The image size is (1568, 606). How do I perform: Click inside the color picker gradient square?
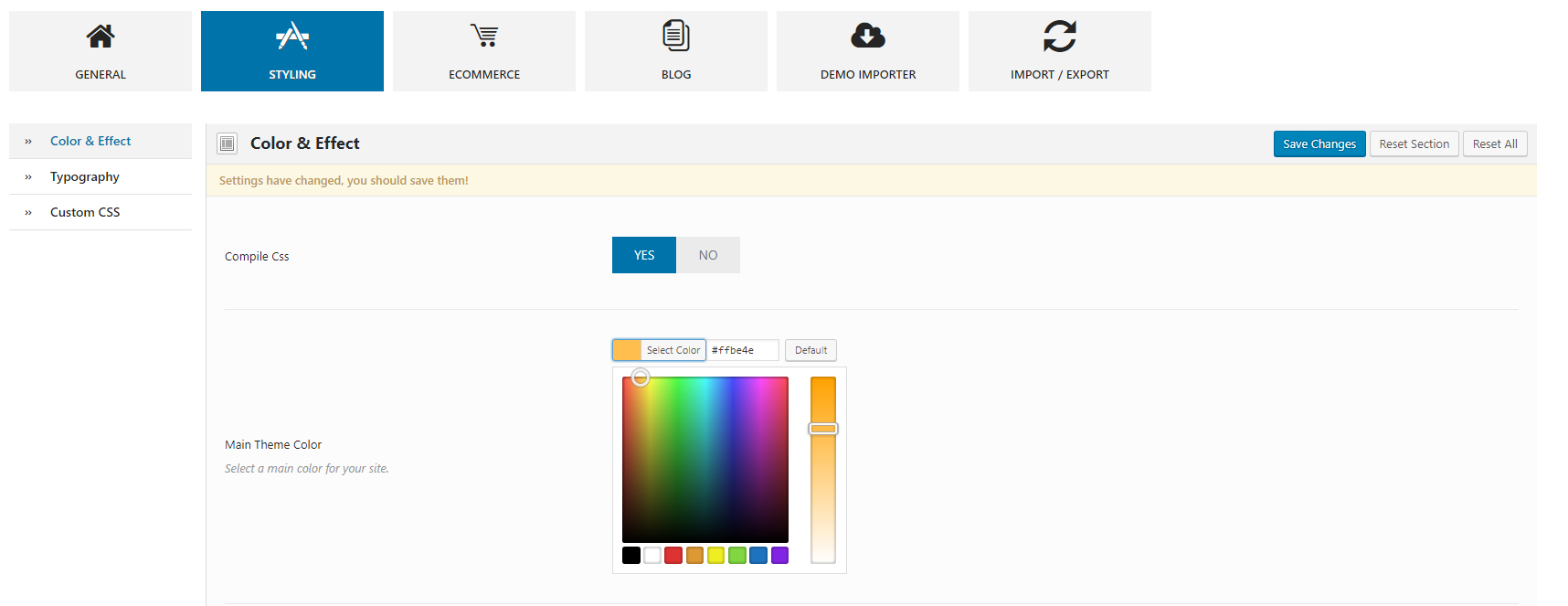(705, 460)
